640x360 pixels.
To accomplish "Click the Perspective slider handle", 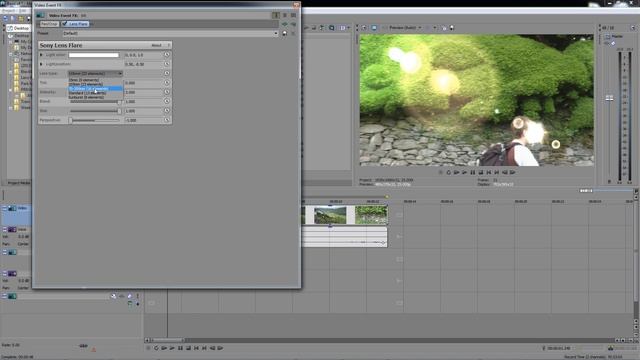I will click(x=71, y=120).
